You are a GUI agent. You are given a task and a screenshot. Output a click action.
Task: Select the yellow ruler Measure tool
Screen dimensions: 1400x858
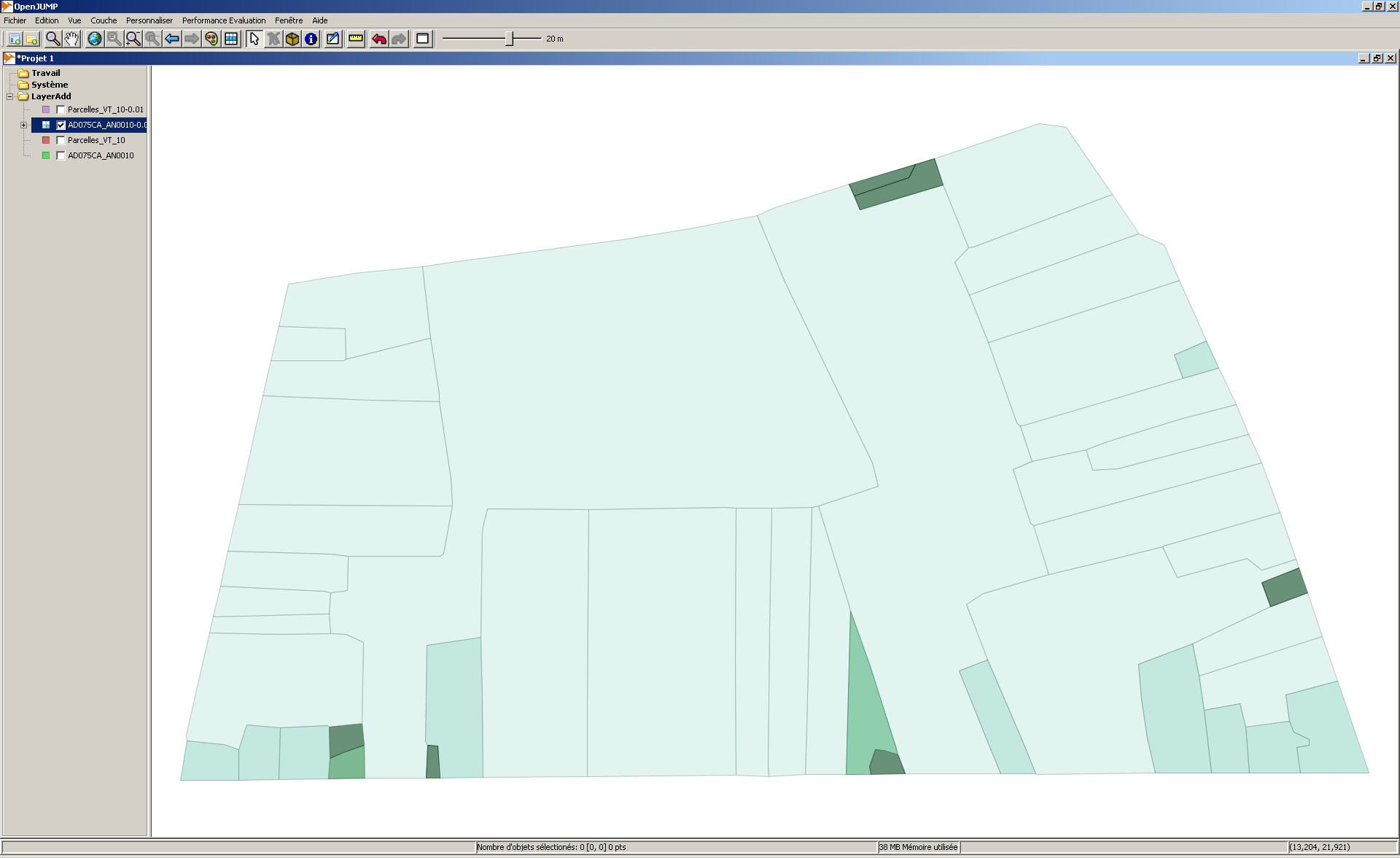356,39
